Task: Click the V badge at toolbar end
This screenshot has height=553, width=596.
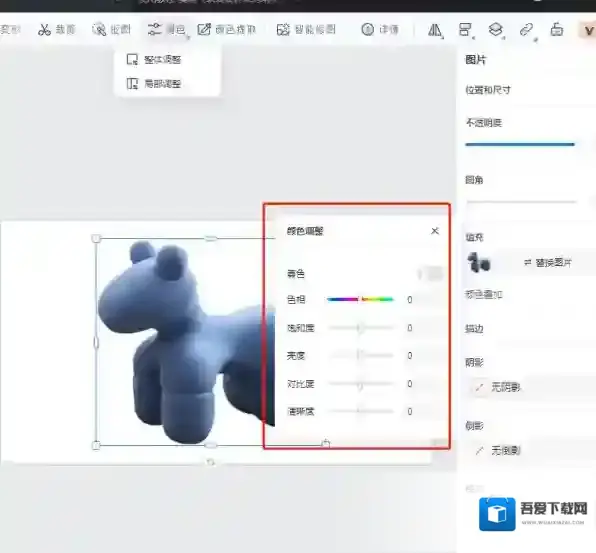Action: click(x=587, y=30)
